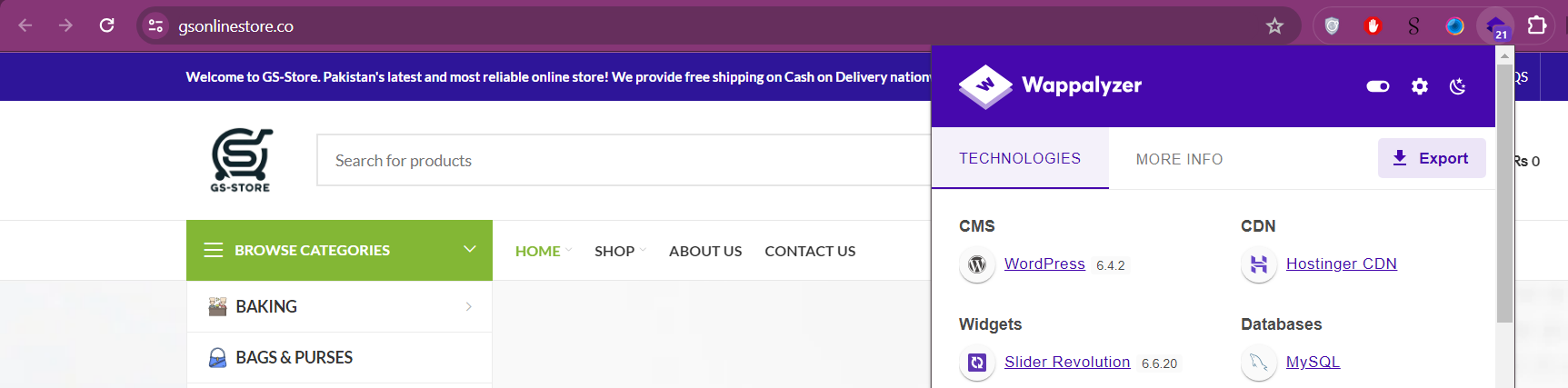The width and height of the screenshot is (1568, 388).
Task: Open the About Us menu item
Action: [x=705, y=251]
